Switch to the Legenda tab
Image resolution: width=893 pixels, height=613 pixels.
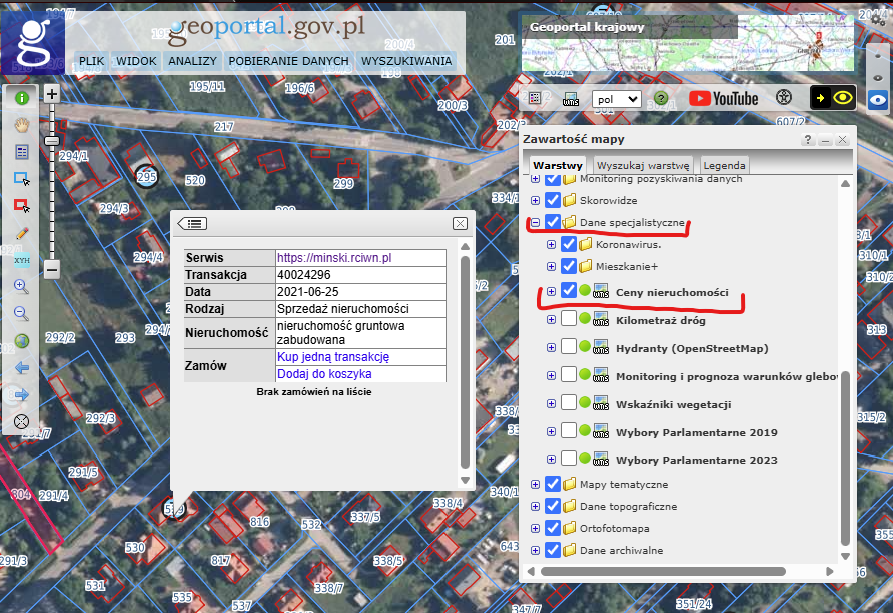click(x=724, y=165)
